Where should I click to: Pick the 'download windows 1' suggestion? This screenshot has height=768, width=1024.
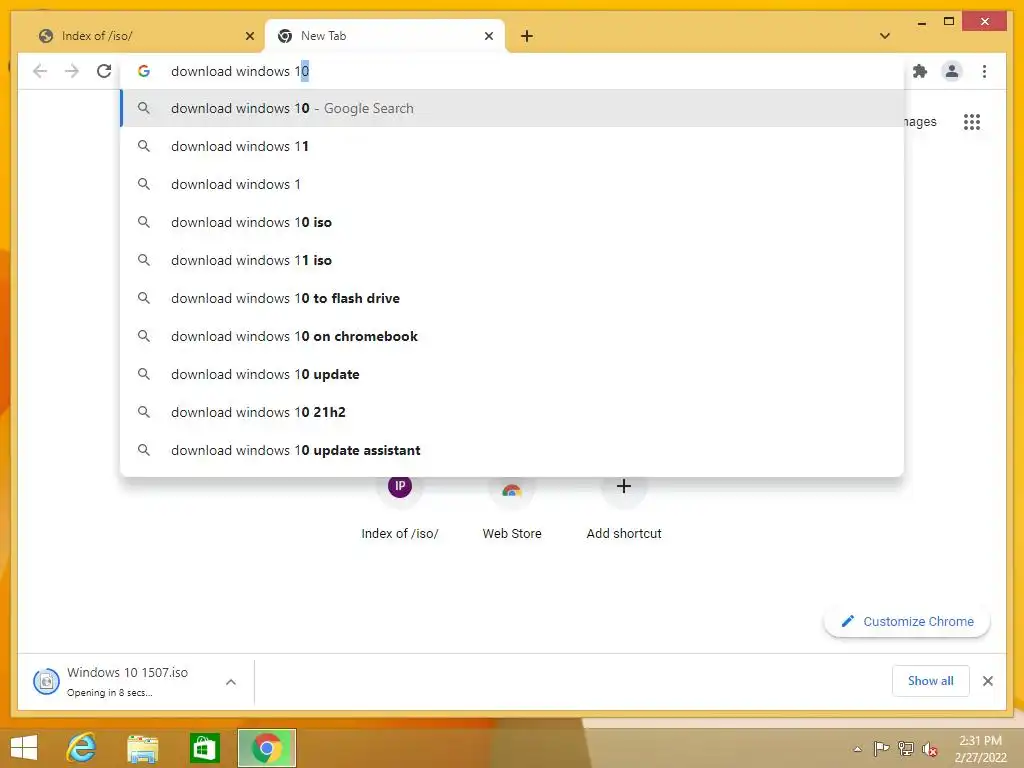513,184
